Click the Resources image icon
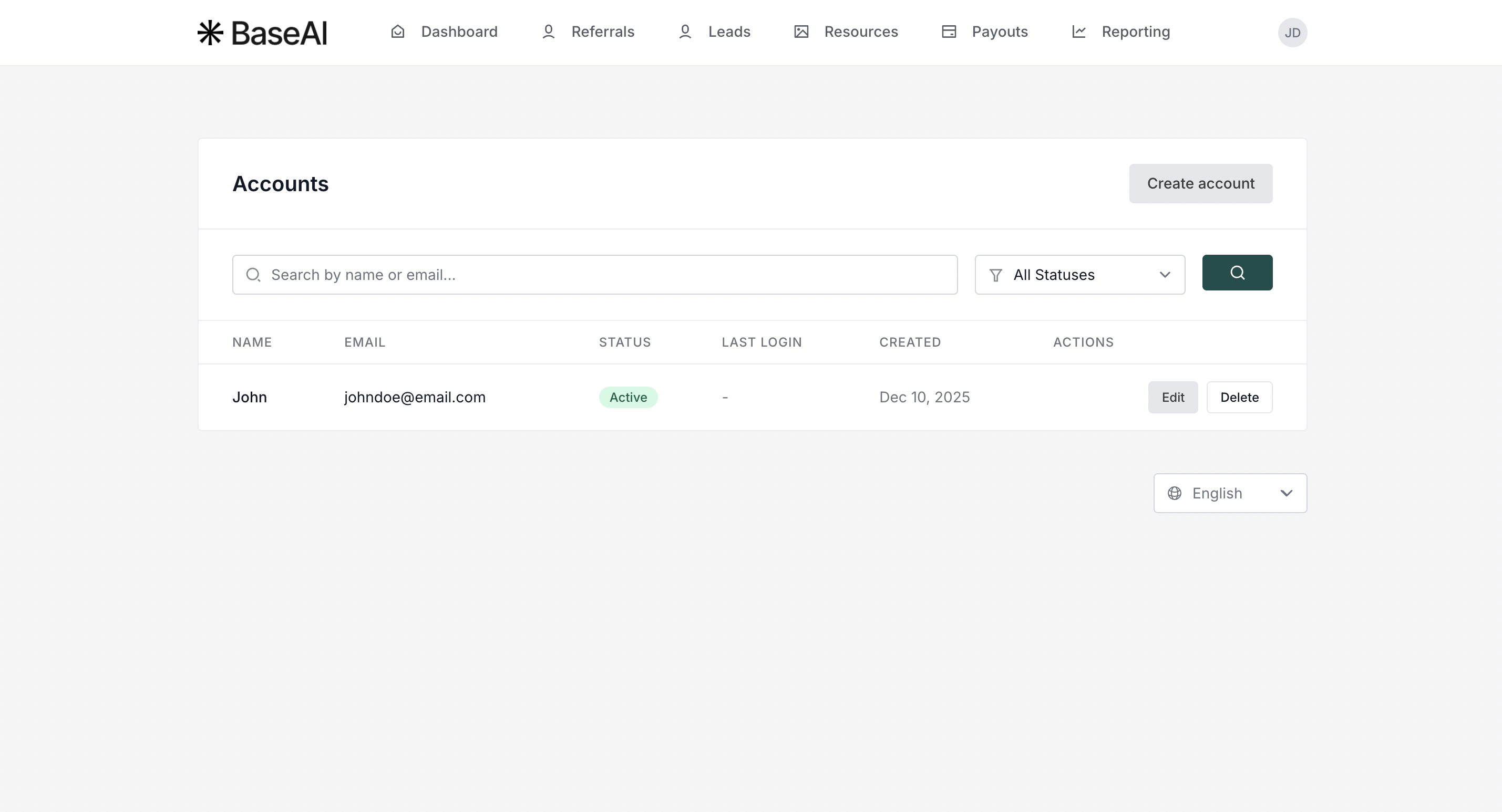Viewport: 1502px width, 812px height. (801, 32)
